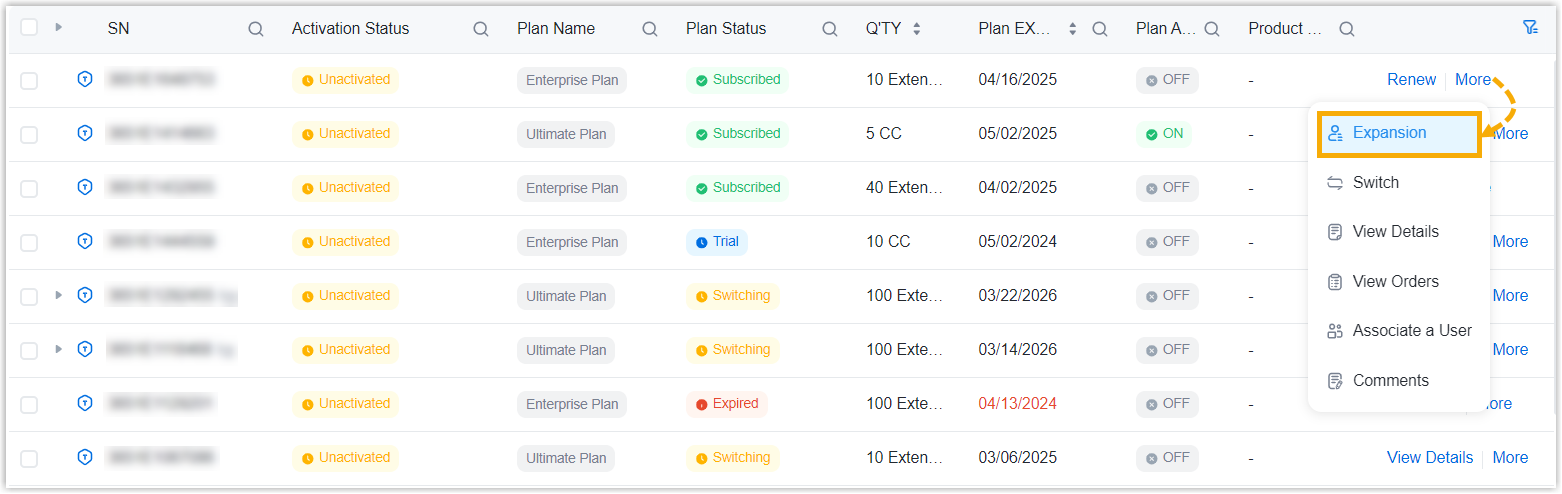Open the filter icon at table top-right

pos(1530,28)
